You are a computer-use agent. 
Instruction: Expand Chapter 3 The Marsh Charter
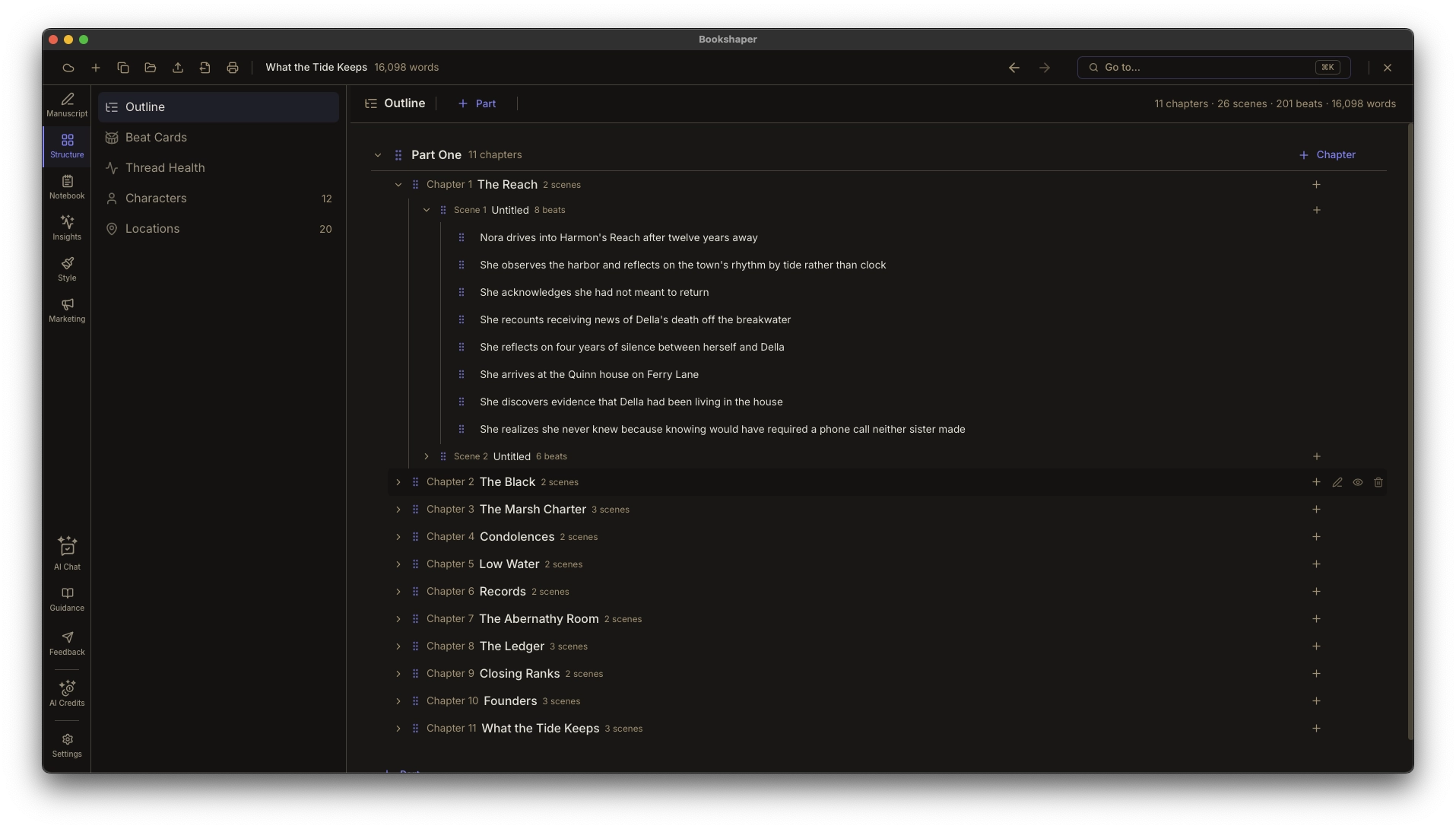tap(398, 510)
